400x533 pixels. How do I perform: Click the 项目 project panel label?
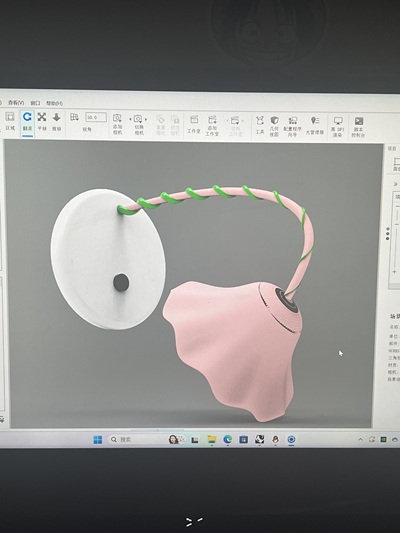click(x=392, y=149)
